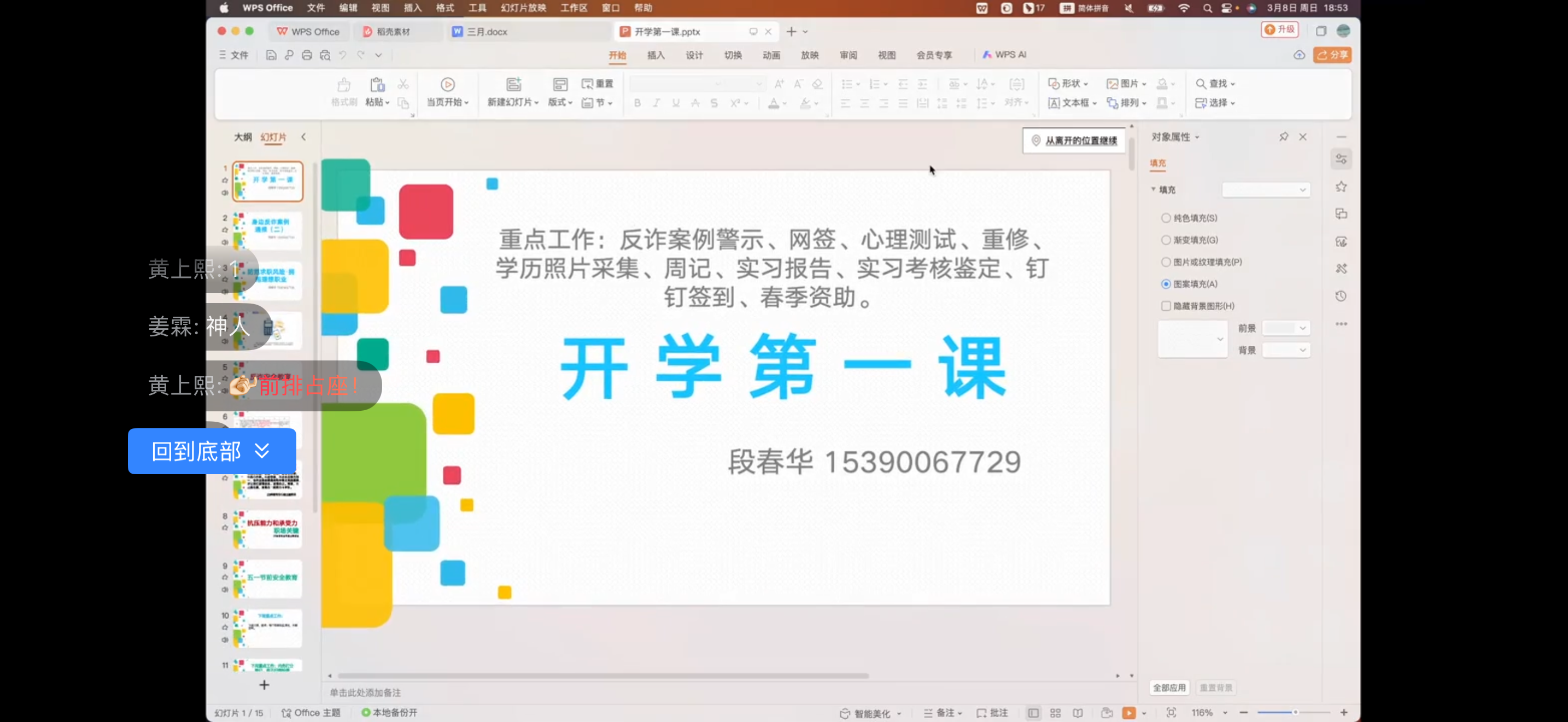Select slide 8 thumbnail in the panel
Screen dimensions: 1568x722
(267, 528)
